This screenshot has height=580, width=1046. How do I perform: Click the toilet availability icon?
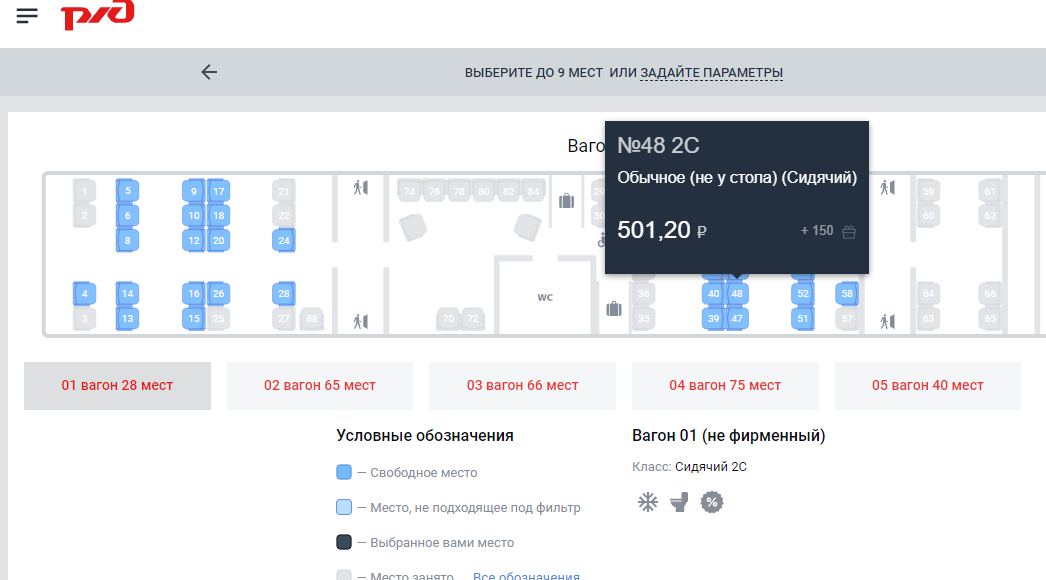click(680, 501)
